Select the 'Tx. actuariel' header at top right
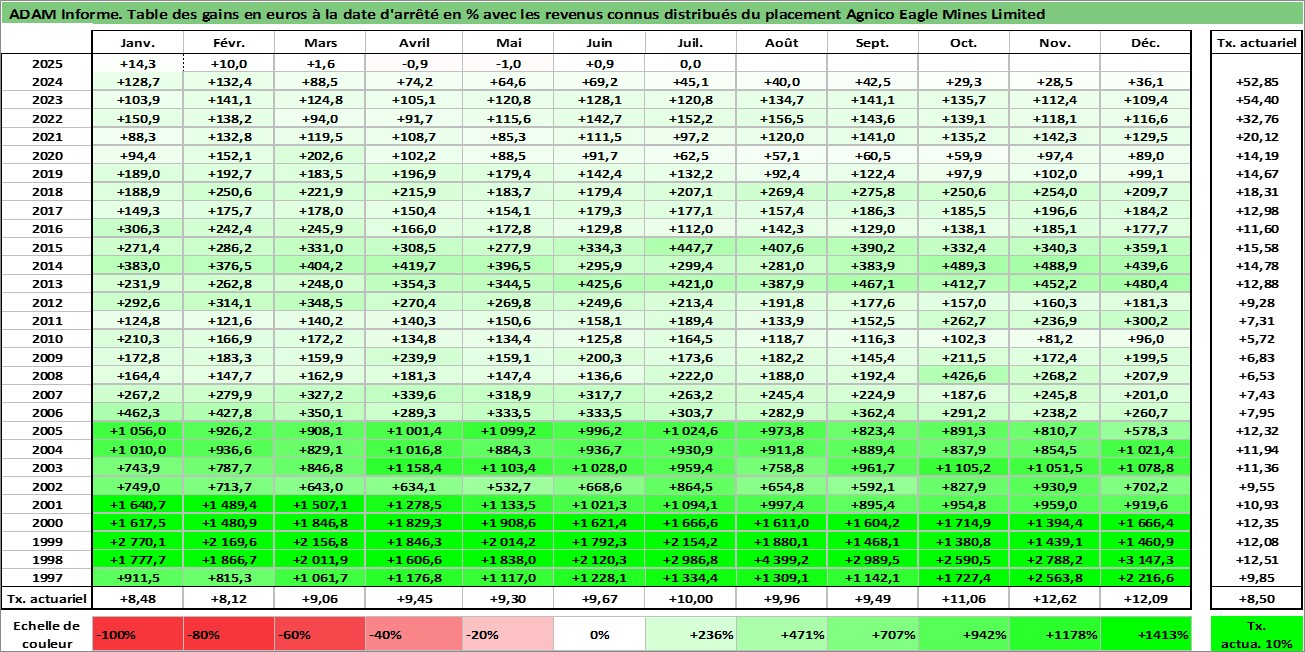1305x652 pixels. 1257,43
